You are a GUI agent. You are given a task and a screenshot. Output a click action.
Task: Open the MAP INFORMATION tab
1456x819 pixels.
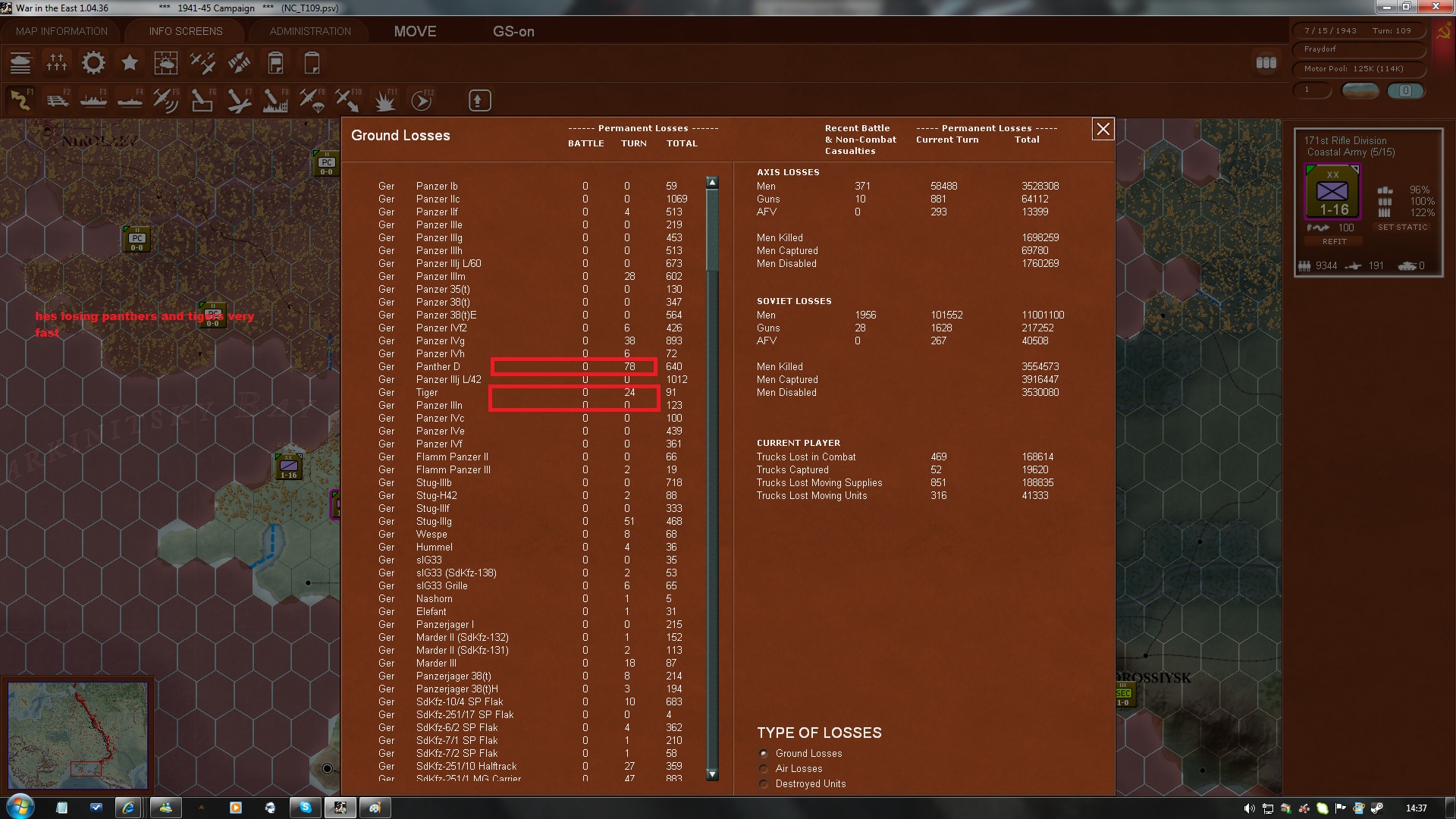(61, 31)
